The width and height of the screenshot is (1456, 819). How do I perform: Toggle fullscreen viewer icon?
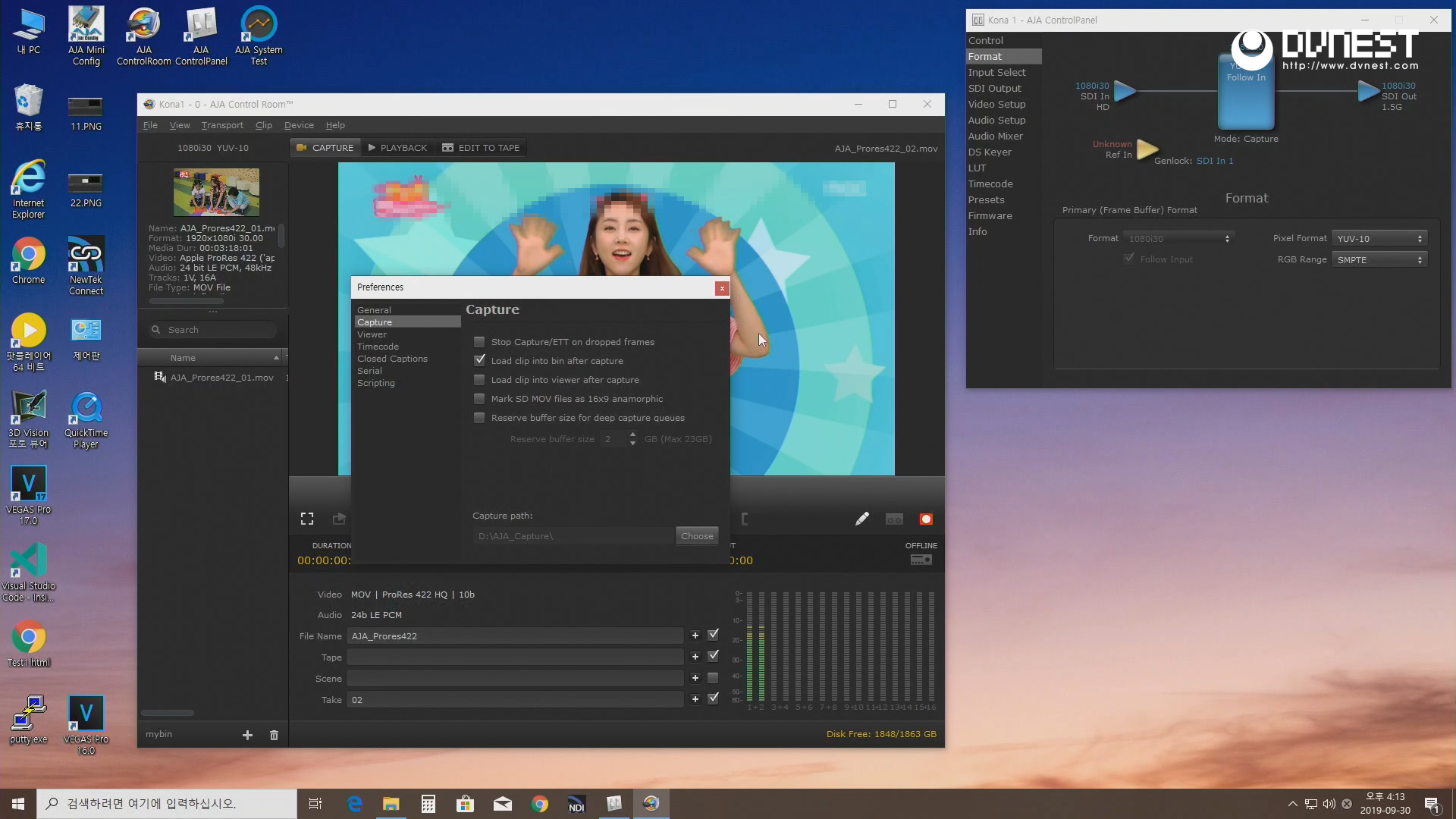(x=307, y=519)
